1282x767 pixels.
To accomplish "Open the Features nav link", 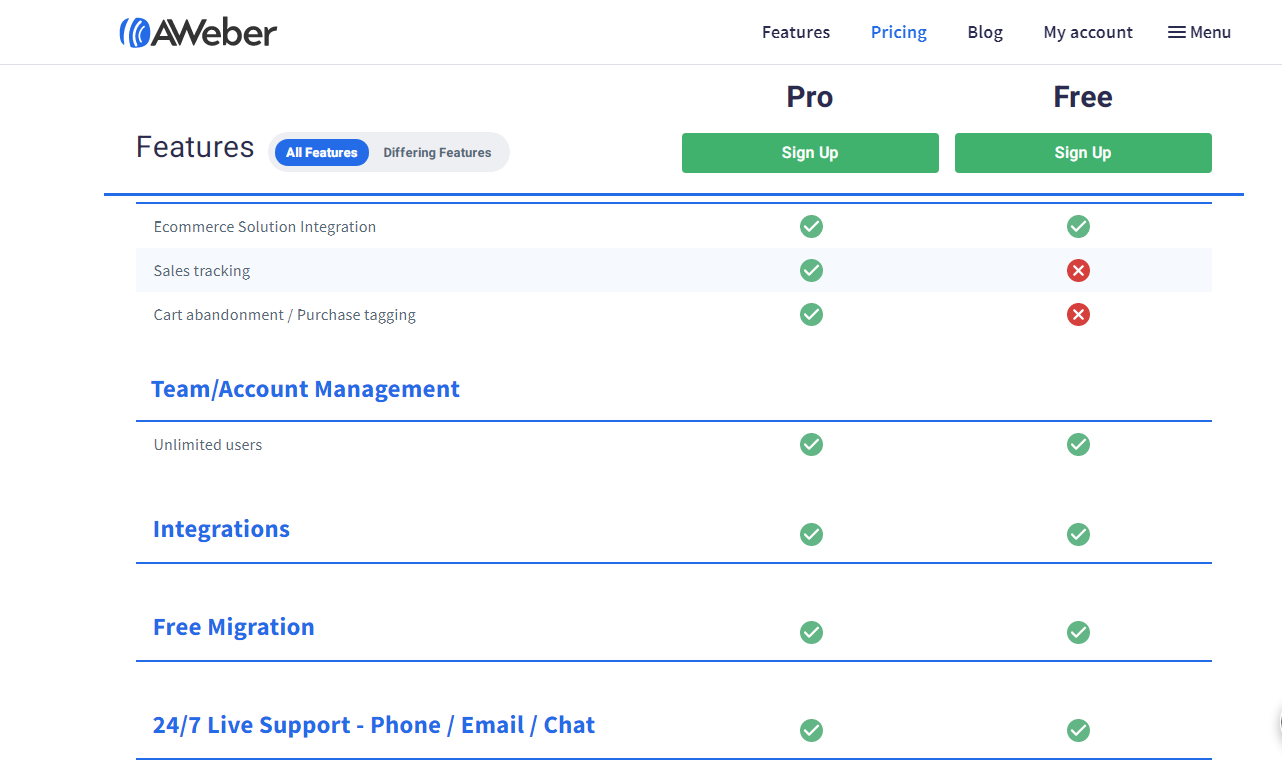I will [796, 32].
